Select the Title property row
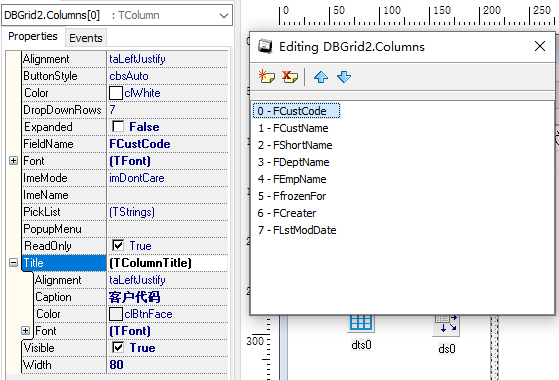This screenshot has width=559, height=380. click(x=64, y=263)
